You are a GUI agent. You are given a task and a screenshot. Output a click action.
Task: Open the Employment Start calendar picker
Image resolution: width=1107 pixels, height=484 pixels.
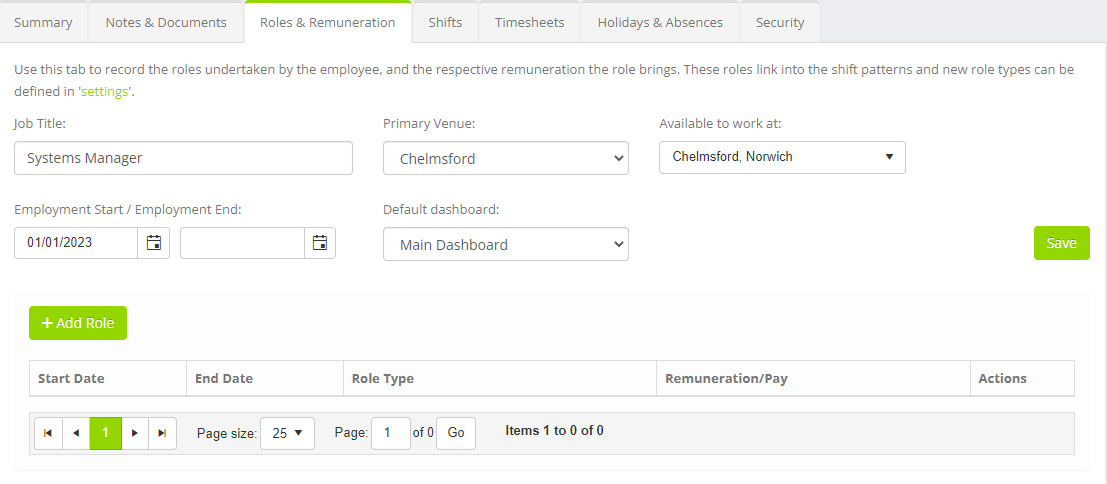point(154,243)
